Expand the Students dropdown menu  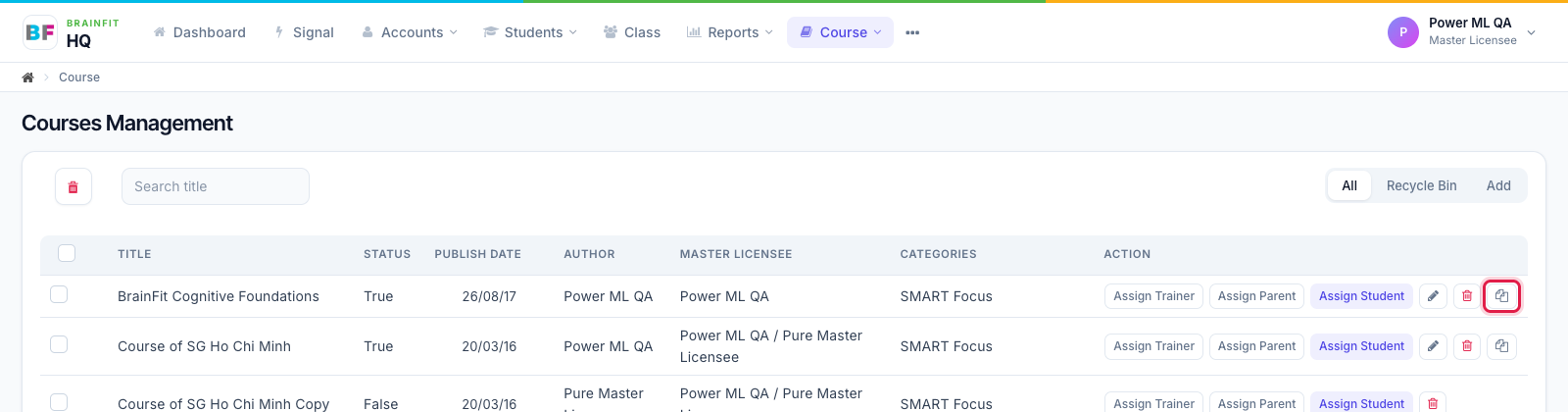530,32
